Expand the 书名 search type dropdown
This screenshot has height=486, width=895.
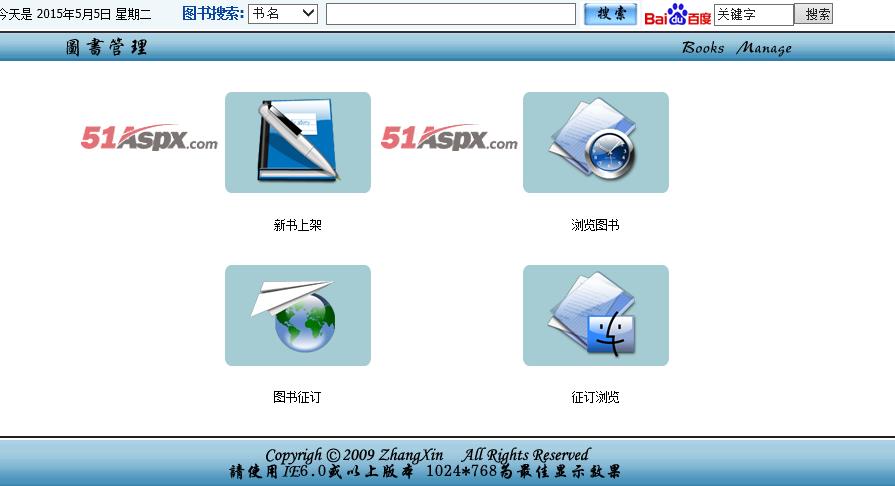[x=283, y=14]
